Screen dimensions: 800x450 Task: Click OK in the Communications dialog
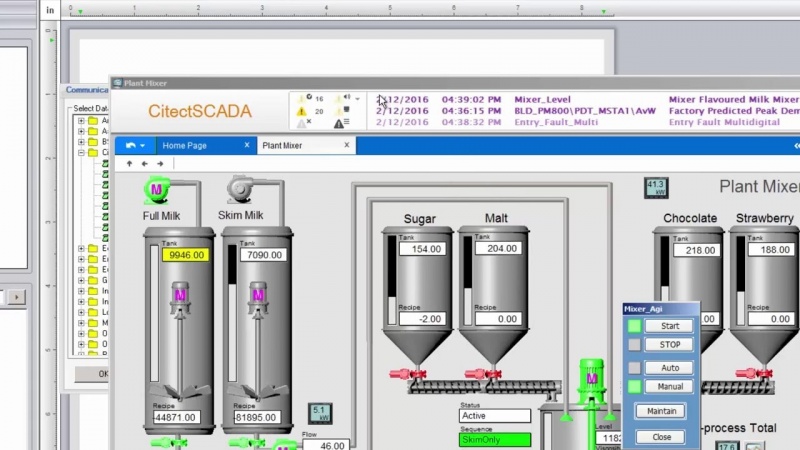point(93,374)
